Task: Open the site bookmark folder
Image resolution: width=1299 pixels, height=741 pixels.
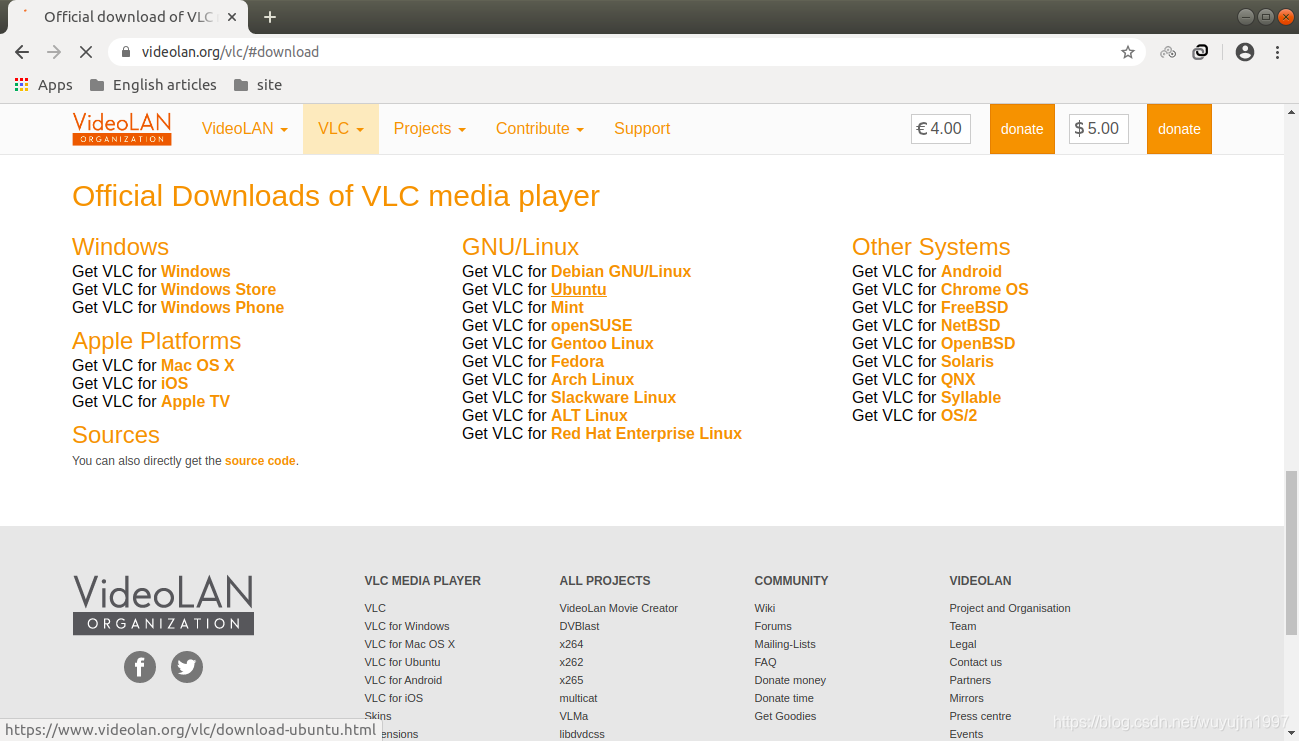Action: (258, 85)
